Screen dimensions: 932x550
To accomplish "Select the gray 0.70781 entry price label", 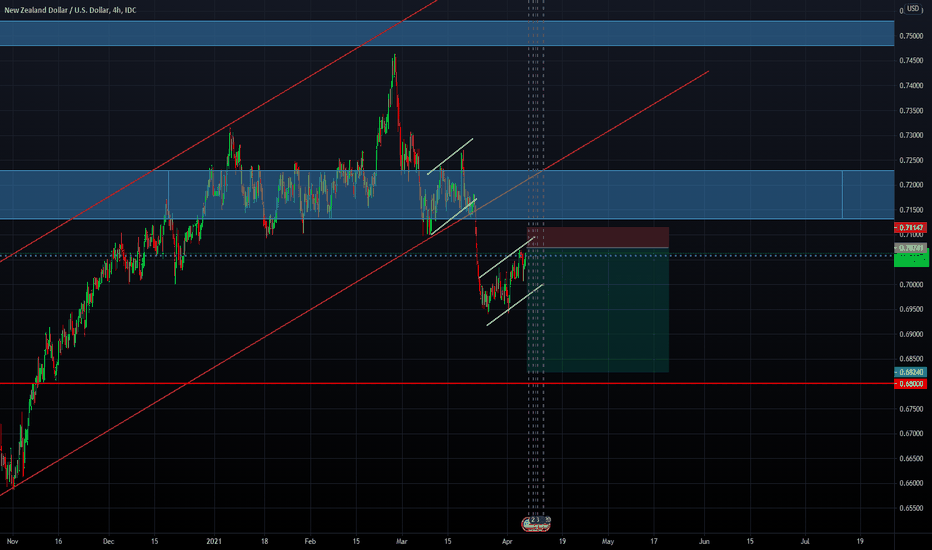I will point(910,248).
